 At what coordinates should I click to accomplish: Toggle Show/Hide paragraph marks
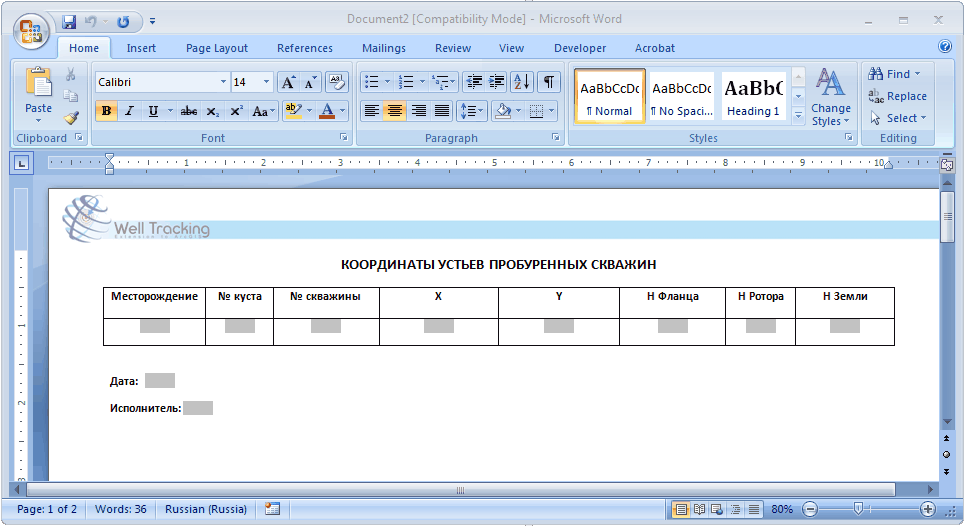coord(549,82)
